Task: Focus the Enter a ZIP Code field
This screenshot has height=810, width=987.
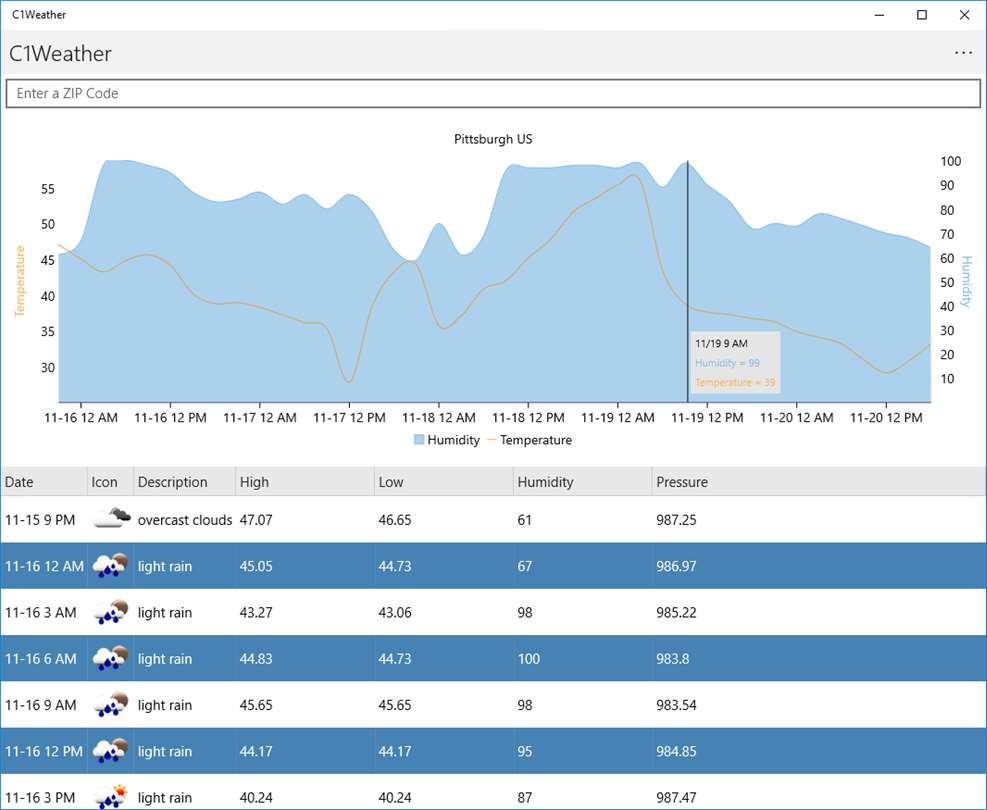Action: tap(493, 93)
